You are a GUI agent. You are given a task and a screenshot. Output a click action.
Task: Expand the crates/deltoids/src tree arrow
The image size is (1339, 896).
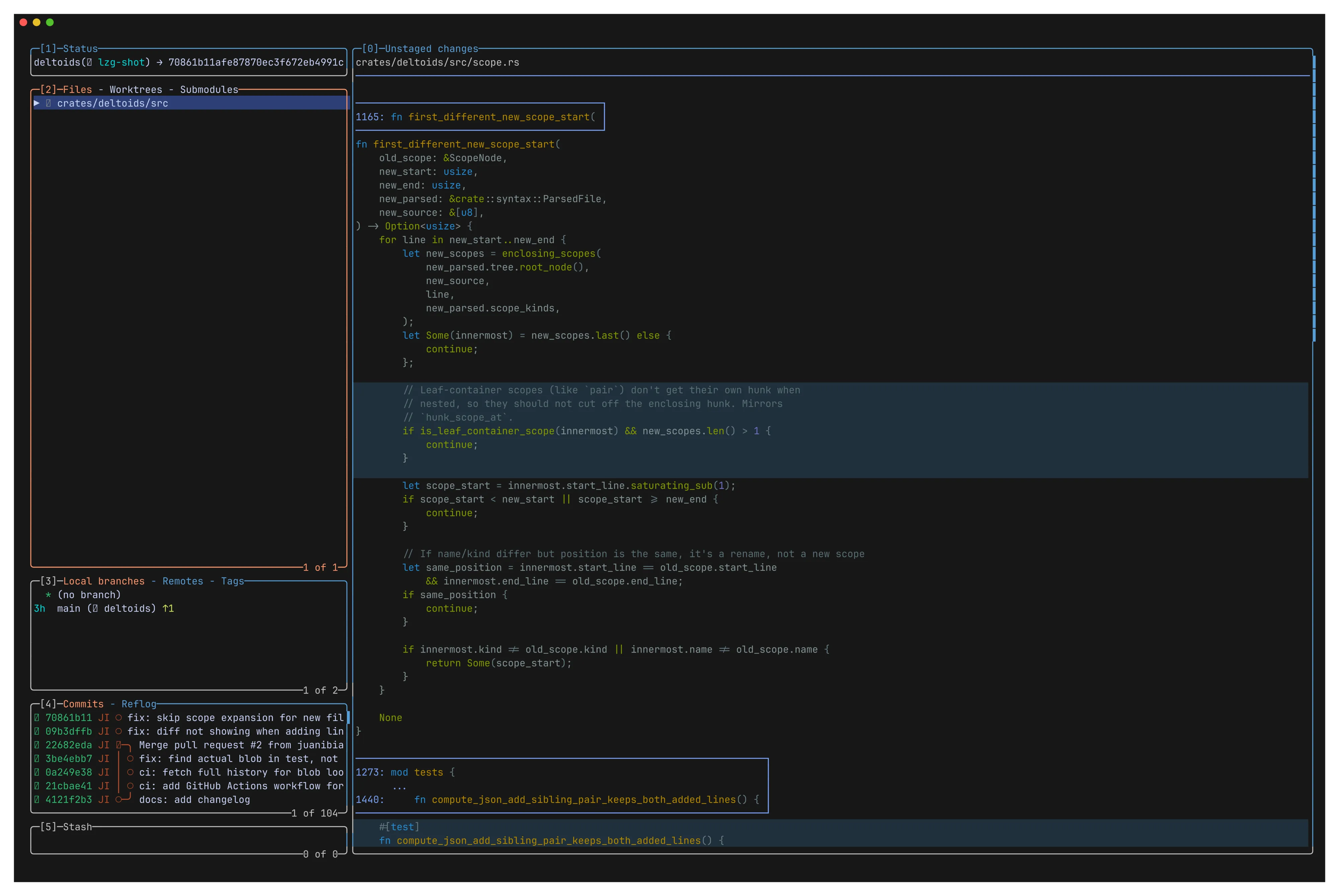point(36,103)
